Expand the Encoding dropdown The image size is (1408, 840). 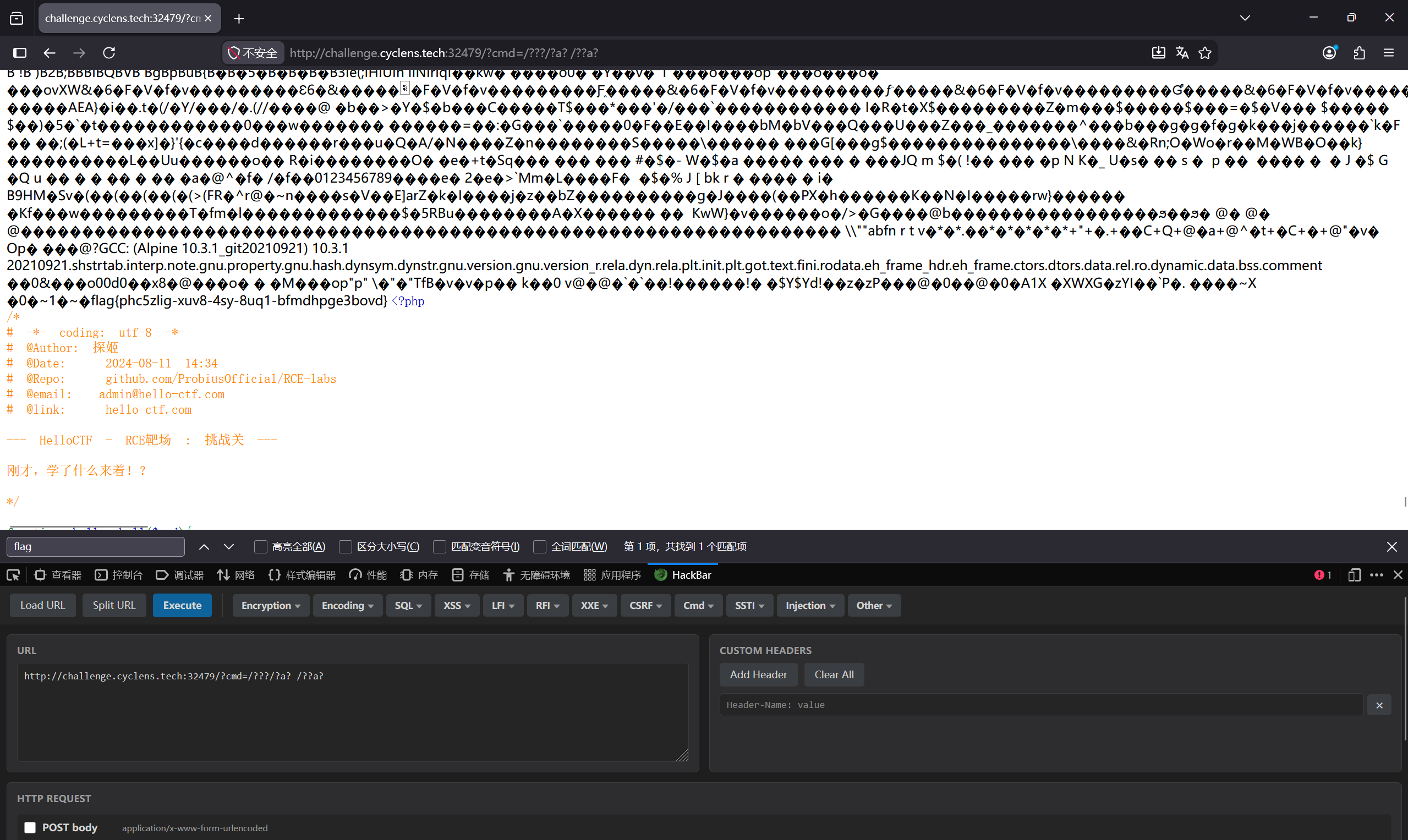coord(348,606)
